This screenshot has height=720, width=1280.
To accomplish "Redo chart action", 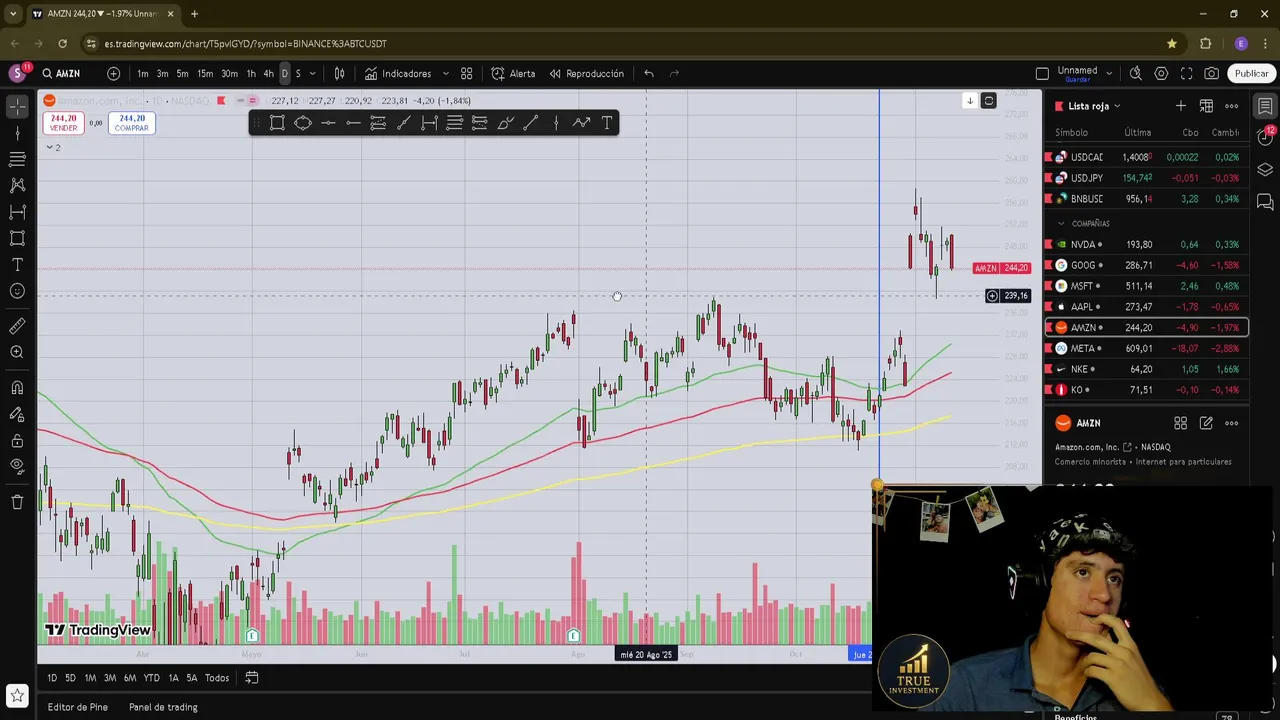I will tap(674, 73).
